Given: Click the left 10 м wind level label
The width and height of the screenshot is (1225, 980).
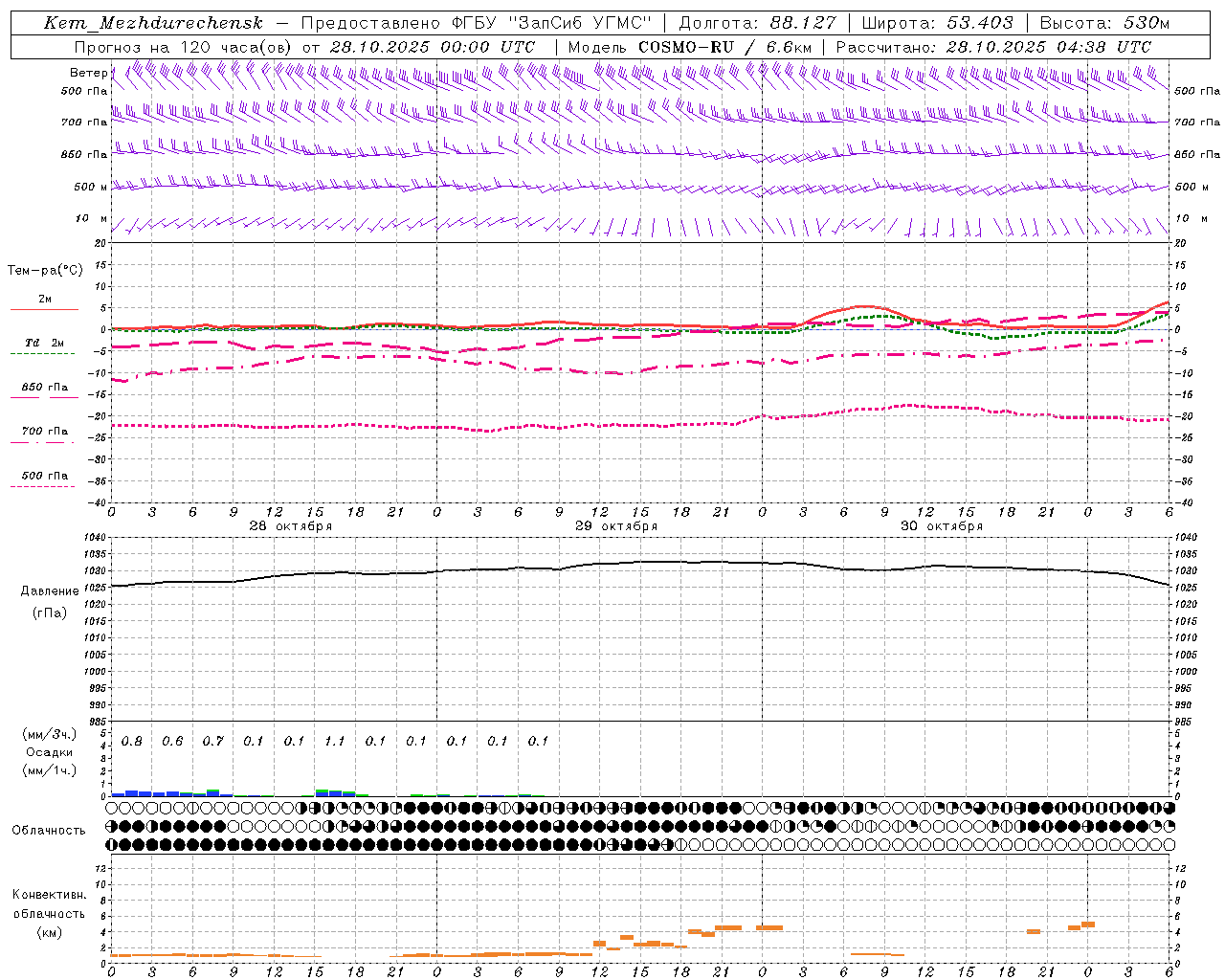Looking at the screenshot, I should [92, 218].
